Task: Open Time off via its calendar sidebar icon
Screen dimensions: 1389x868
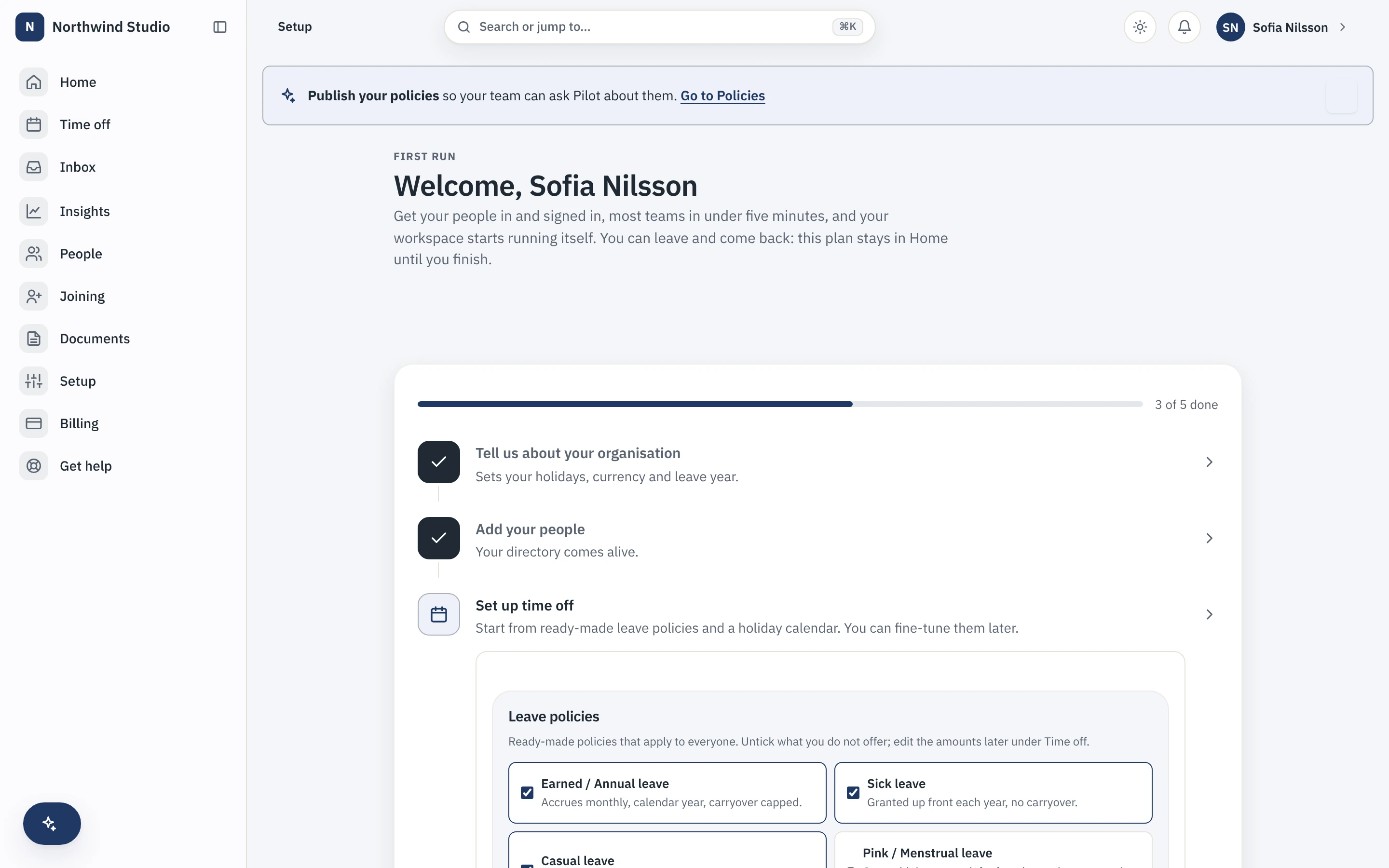Action: coord(34,124)
